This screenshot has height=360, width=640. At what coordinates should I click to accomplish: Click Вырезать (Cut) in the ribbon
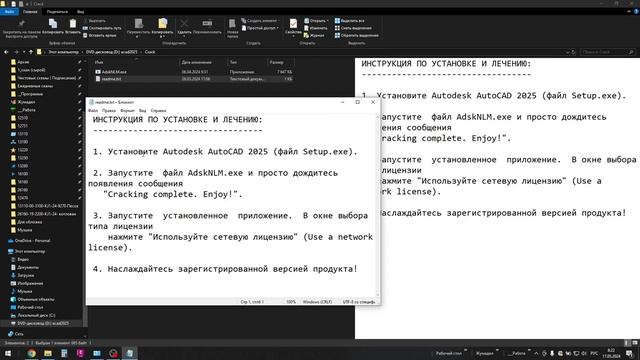94,21
